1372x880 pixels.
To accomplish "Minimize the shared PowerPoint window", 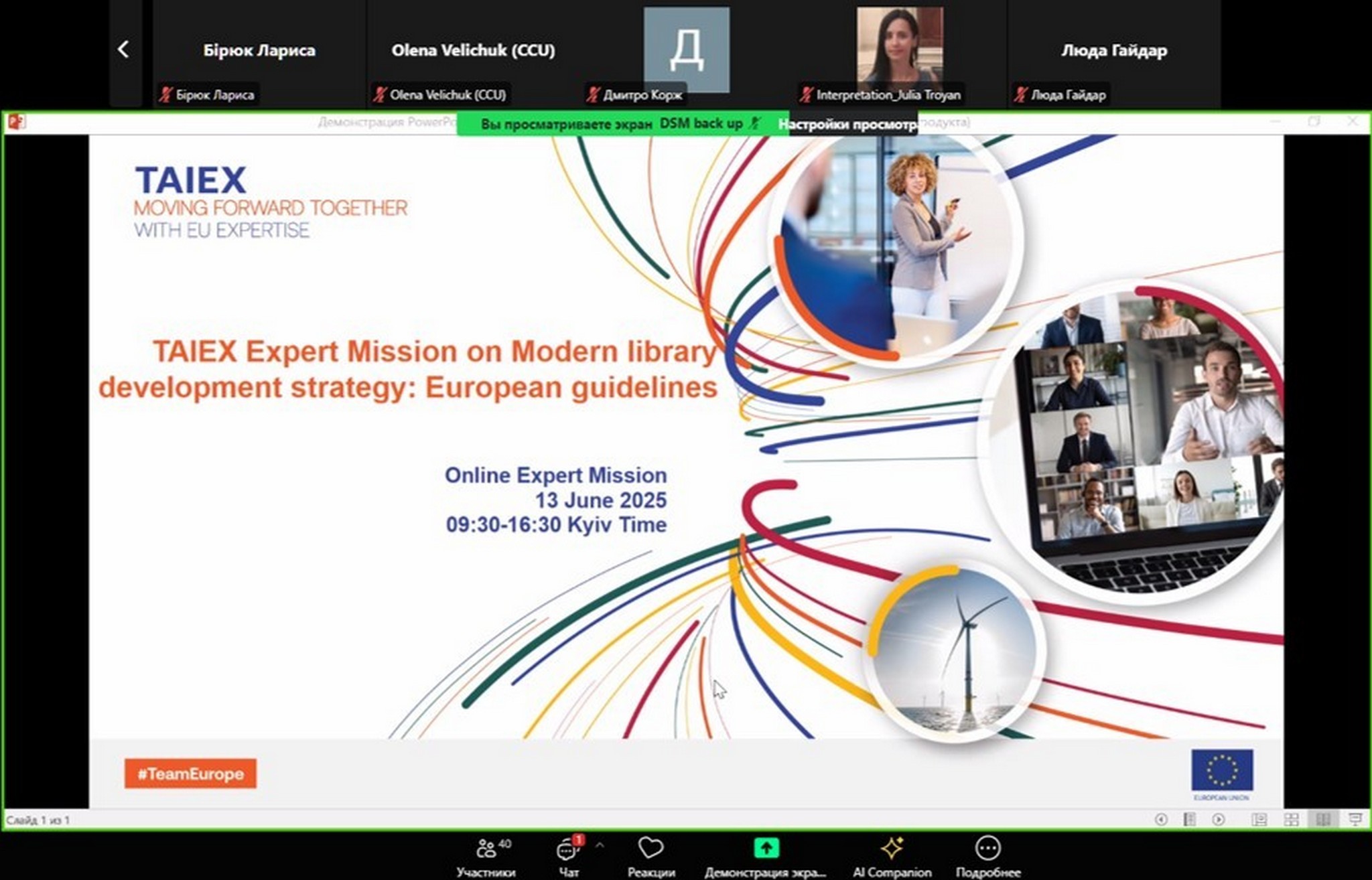I will point(1275,121).
